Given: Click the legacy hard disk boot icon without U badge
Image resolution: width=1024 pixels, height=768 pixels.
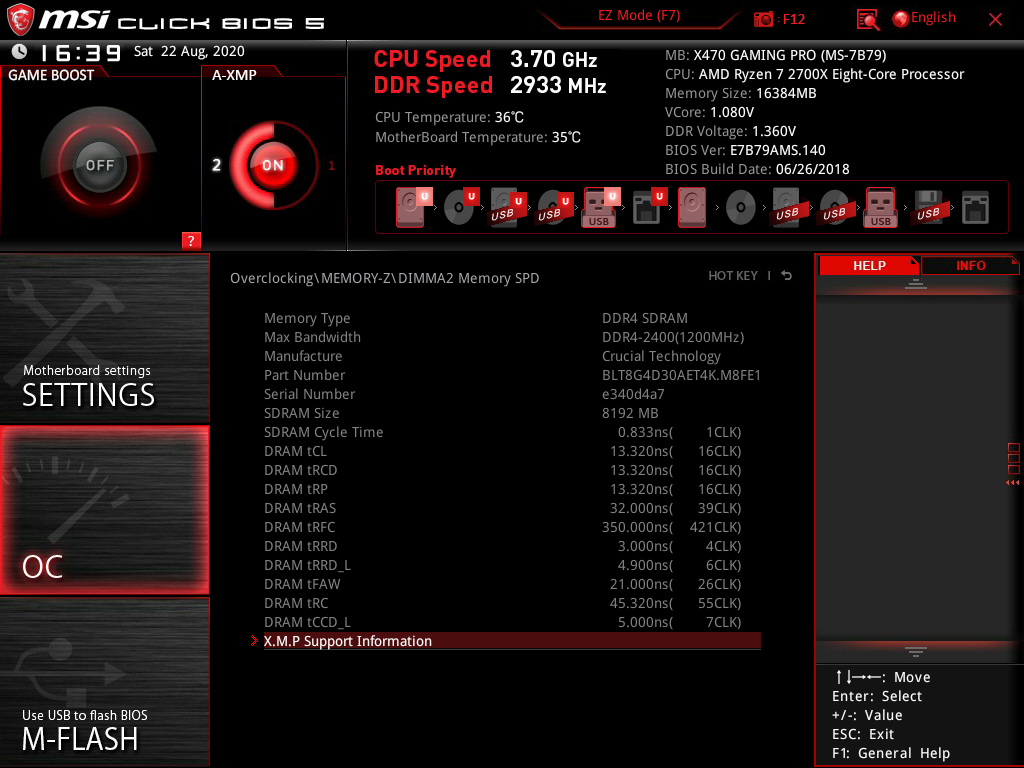Looking at the screenshot, I should [692, 207].
